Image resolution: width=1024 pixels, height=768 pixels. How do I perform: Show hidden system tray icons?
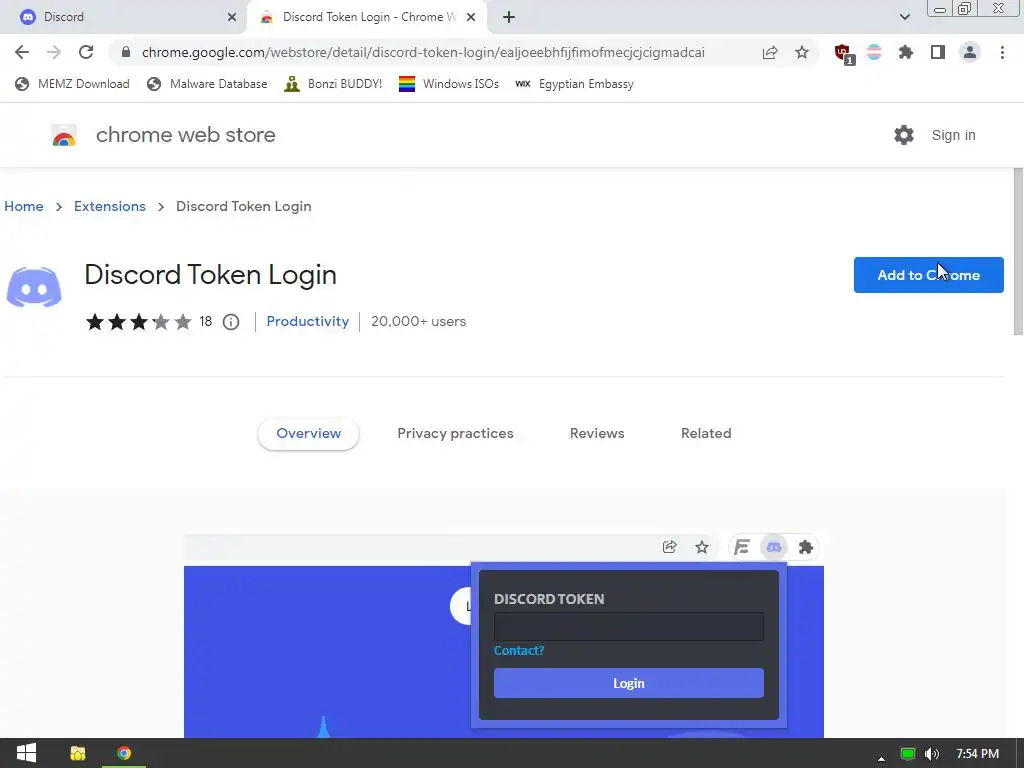(x=882, y=758)
